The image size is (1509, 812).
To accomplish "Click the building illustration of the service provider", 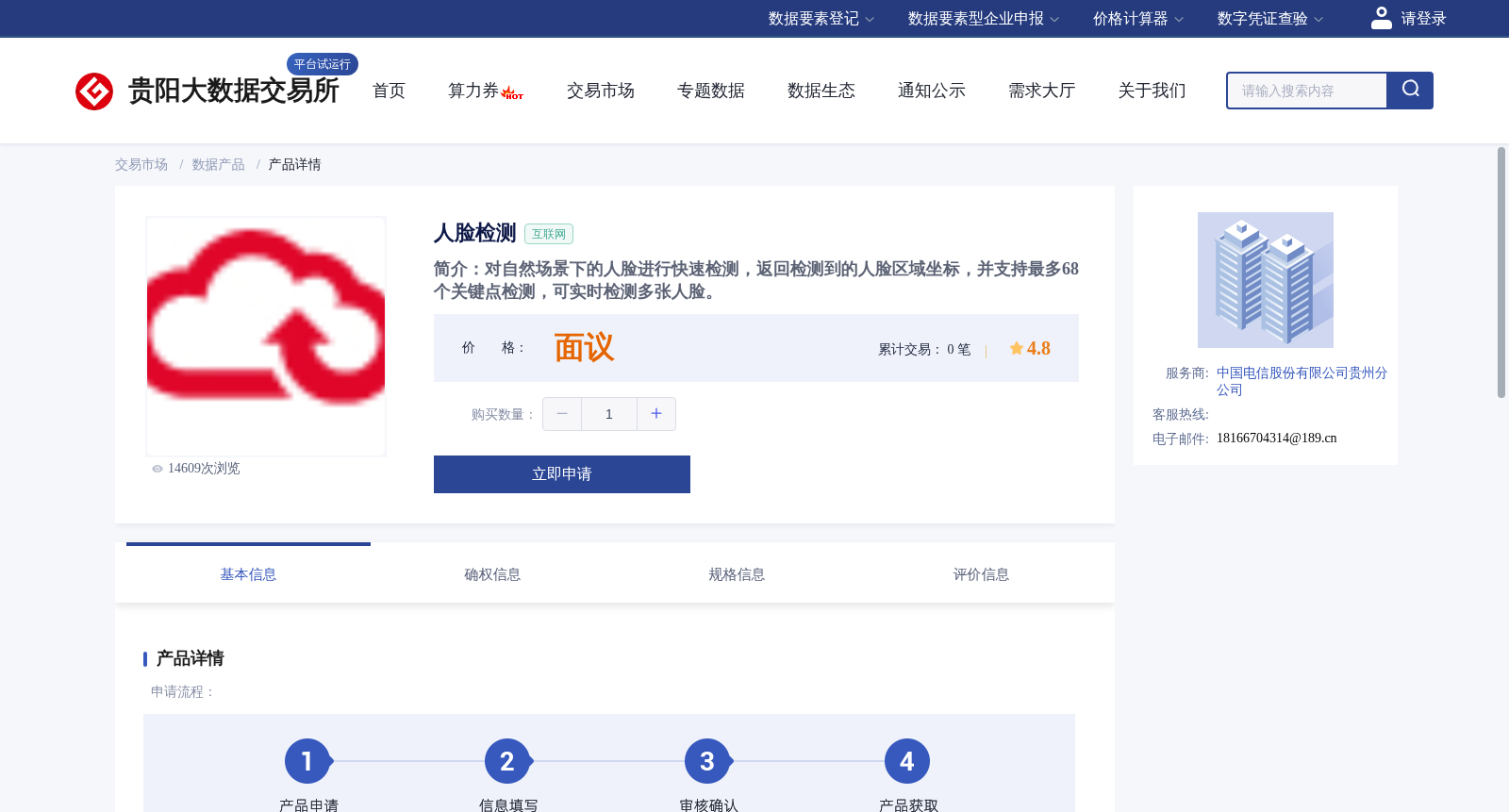I will click(1266, 280).
